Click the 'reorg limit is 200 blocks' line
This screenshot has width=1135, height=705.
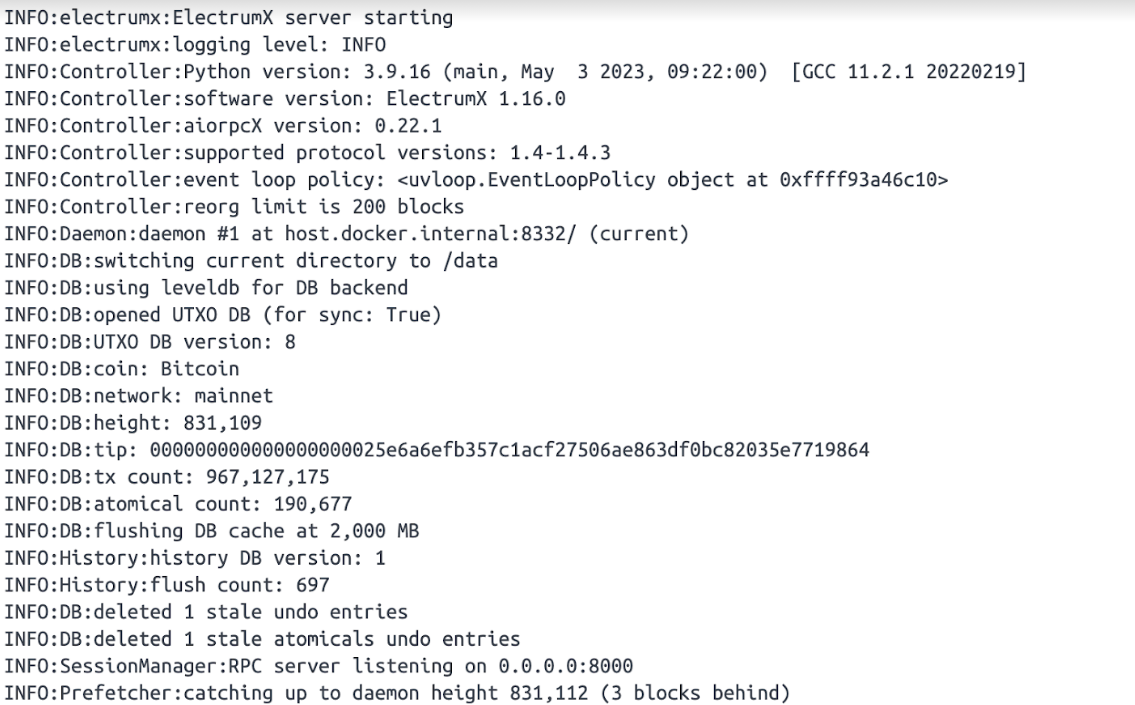[x=234, y=207]
